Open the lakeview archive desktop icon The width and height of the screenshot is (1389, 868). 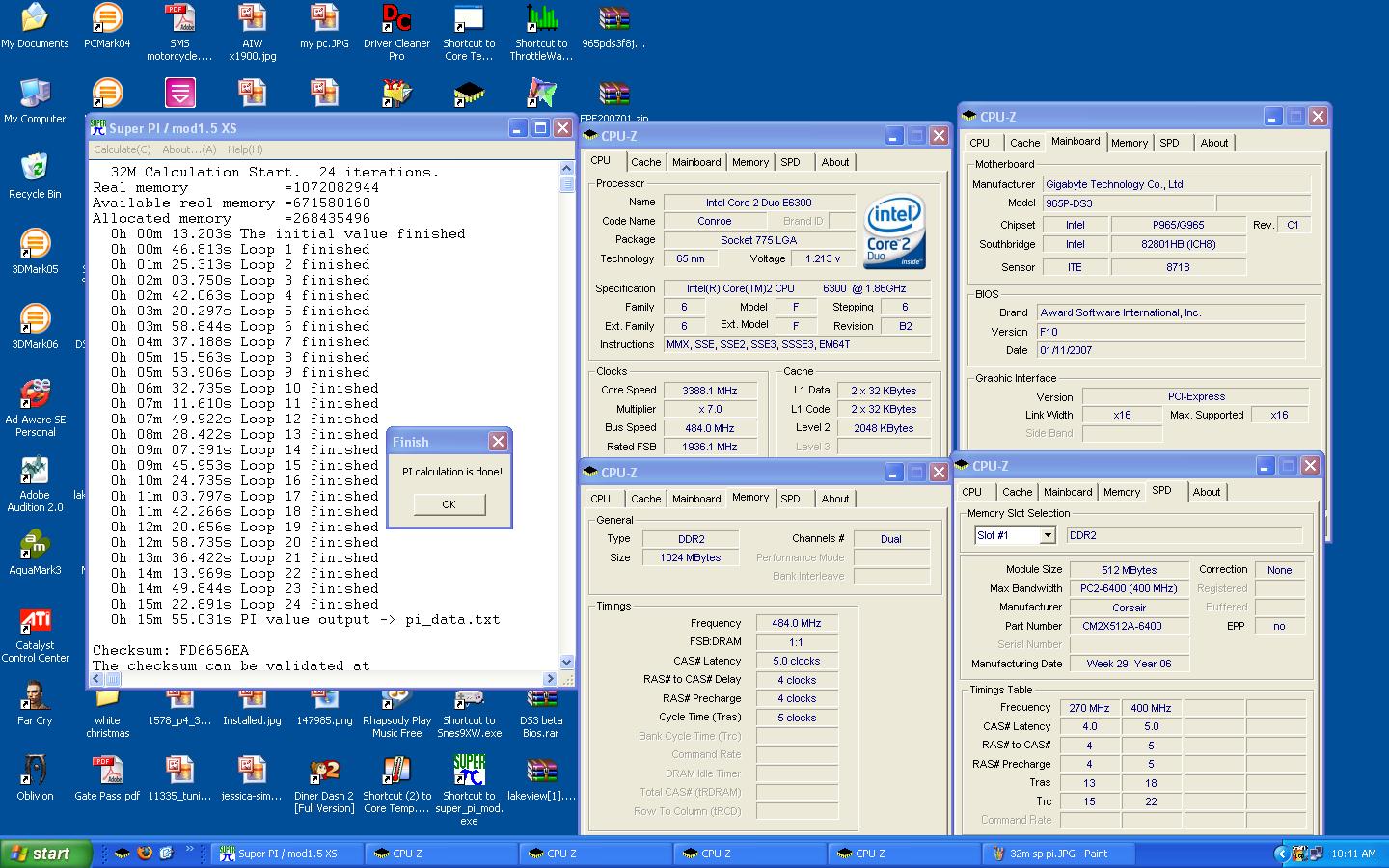coord(541,778)
